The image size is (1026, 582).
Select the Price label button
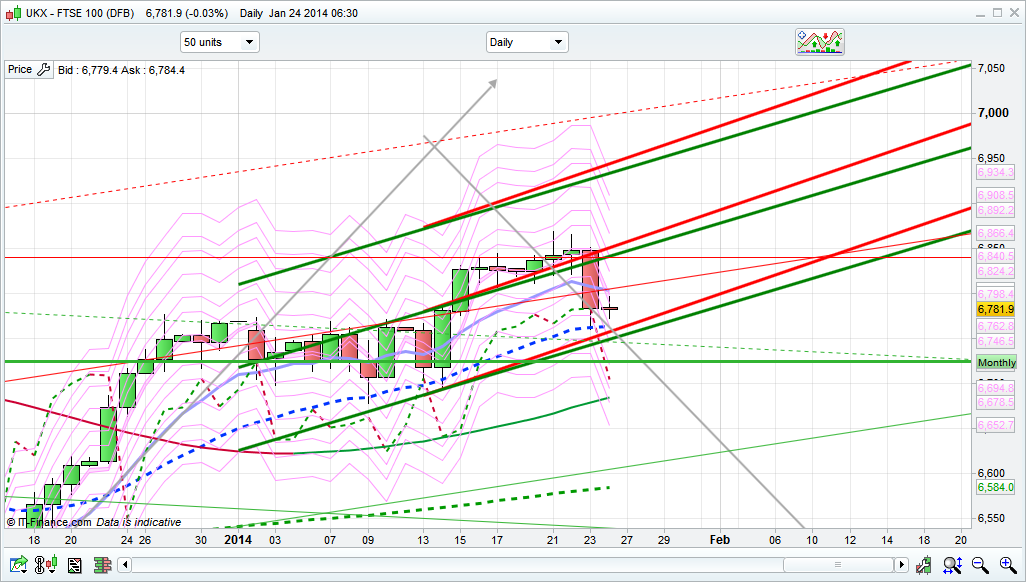pos(20,70)
